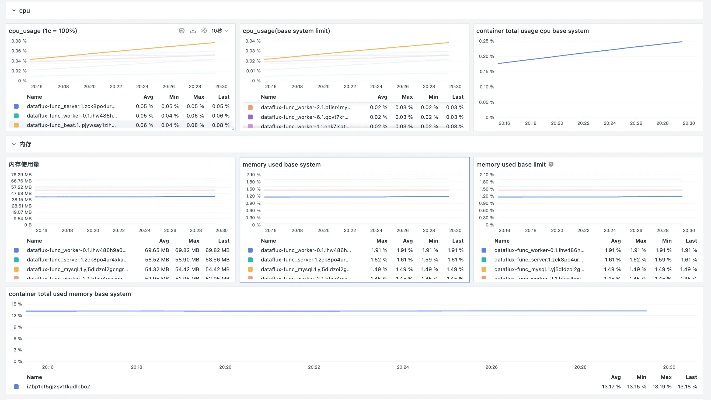Toggle orange legend series in cpu_usage panel
Screen dimensions: 711x400
point(17,125)
